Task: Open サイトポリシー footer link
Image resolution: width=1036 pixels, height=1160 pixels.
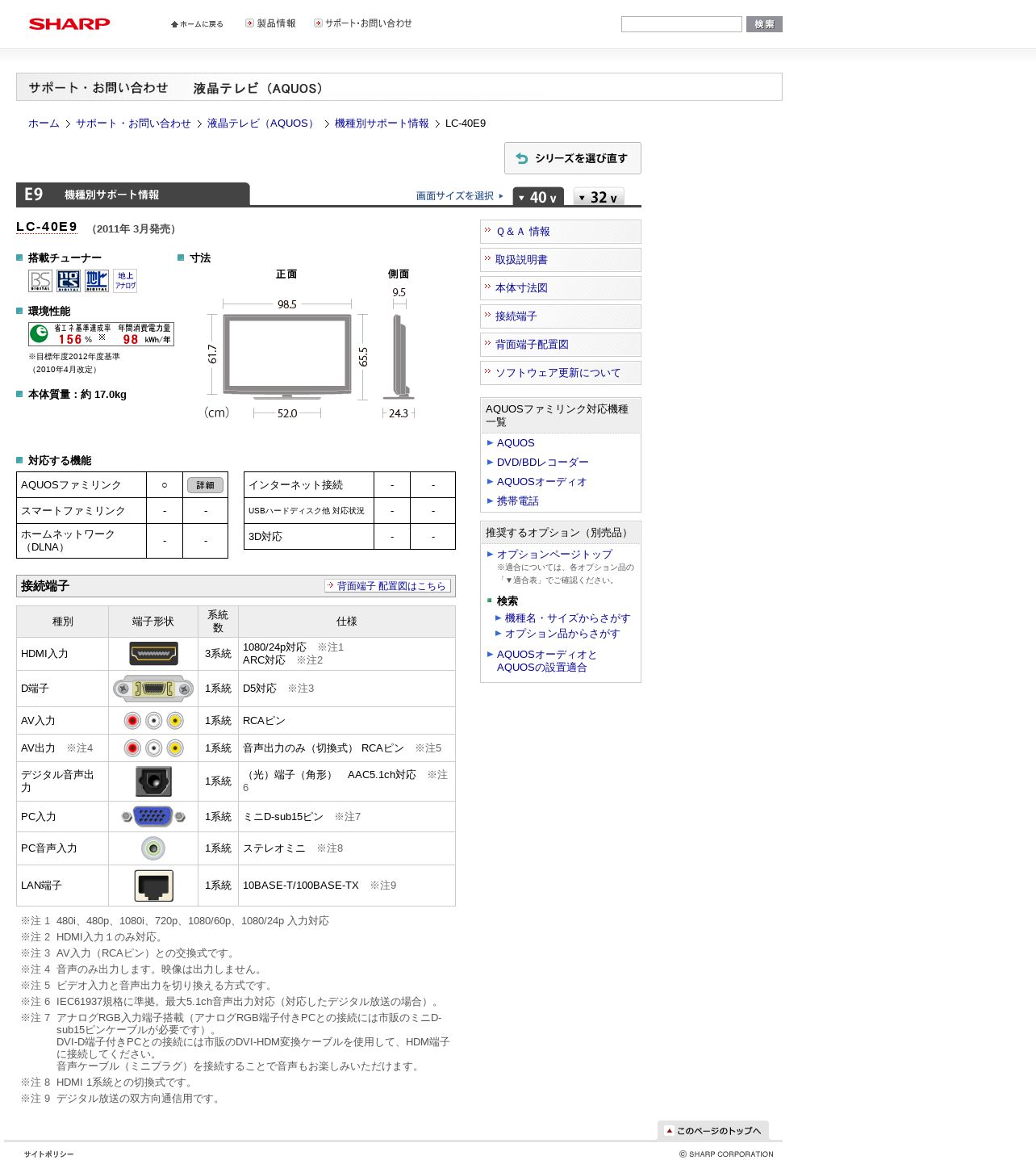Action: tap(48, 1154)
